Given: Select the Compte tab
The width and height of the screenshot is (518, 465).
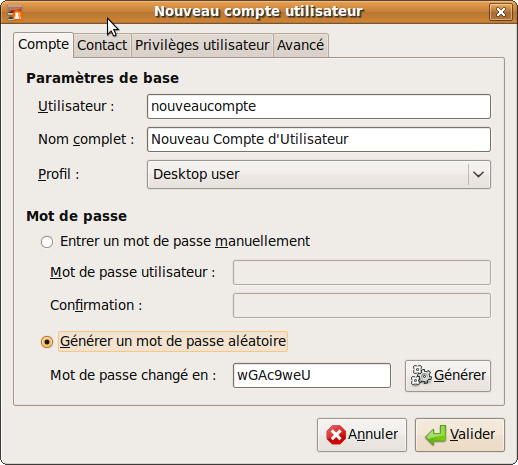Looking at the screenshot, I should [43, 44].
